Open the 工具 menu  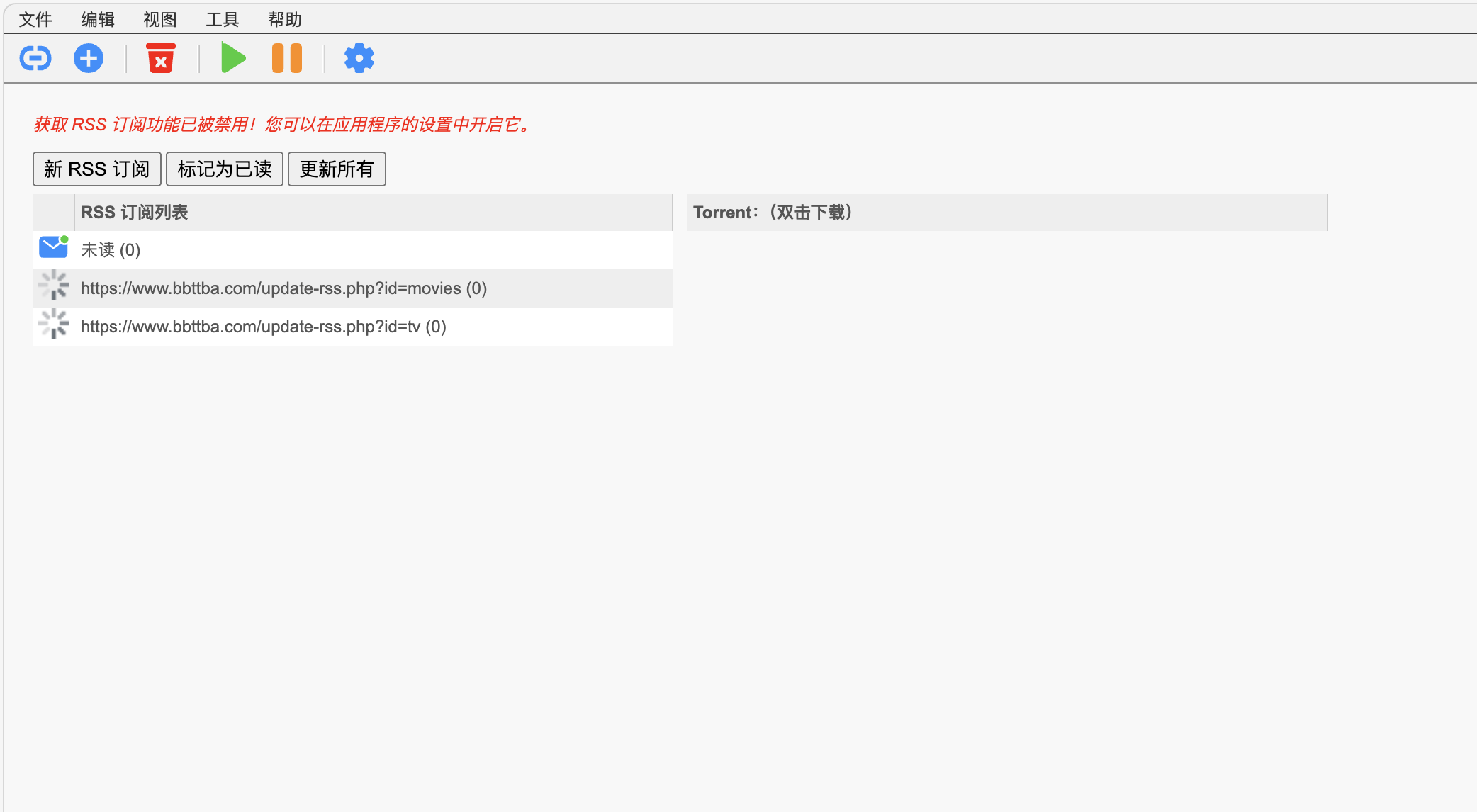pos(223,19)
